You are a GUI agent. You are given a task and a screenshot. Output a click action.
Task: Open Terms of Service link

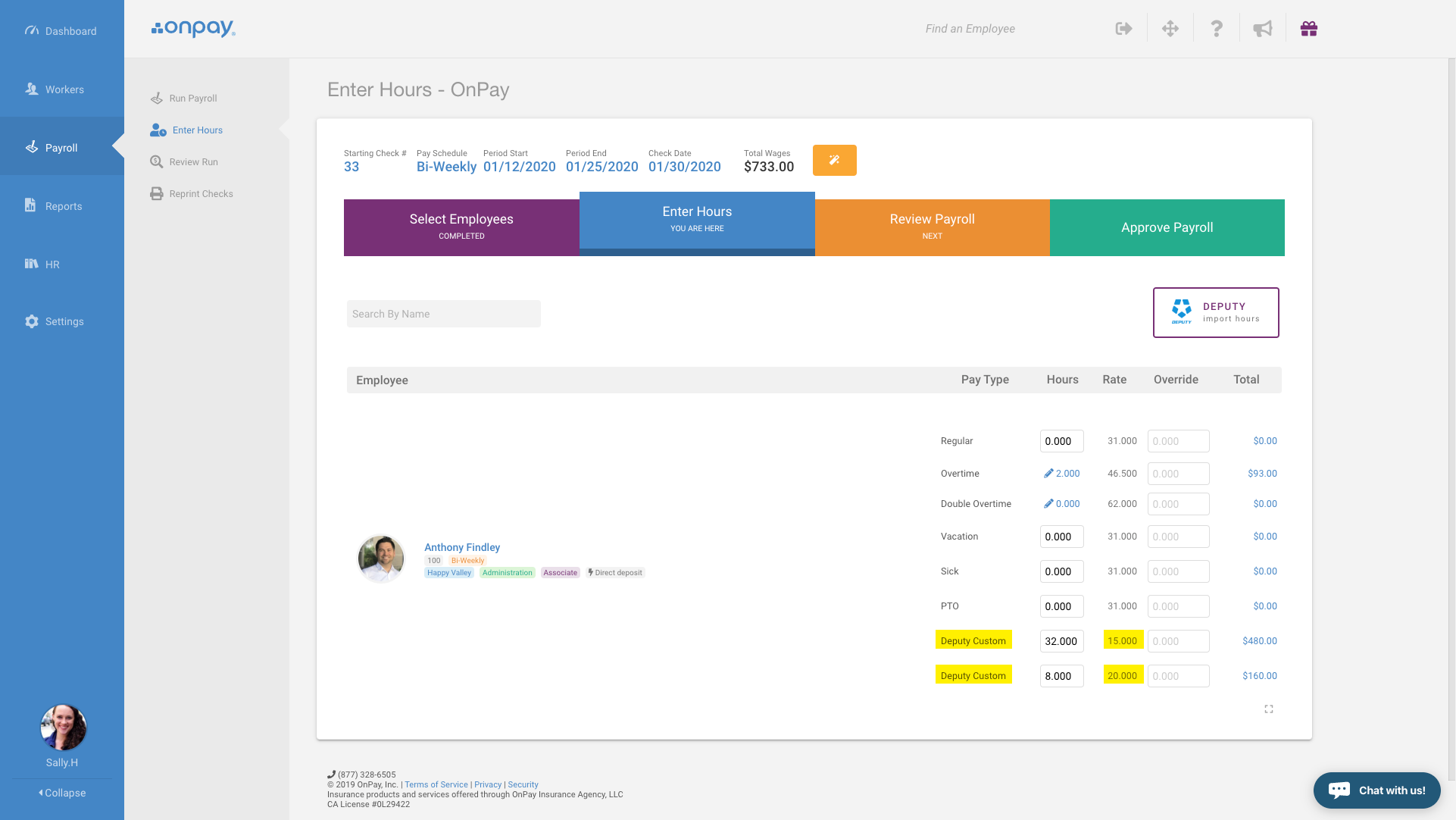pyautogui.click(x=436, y=785)
